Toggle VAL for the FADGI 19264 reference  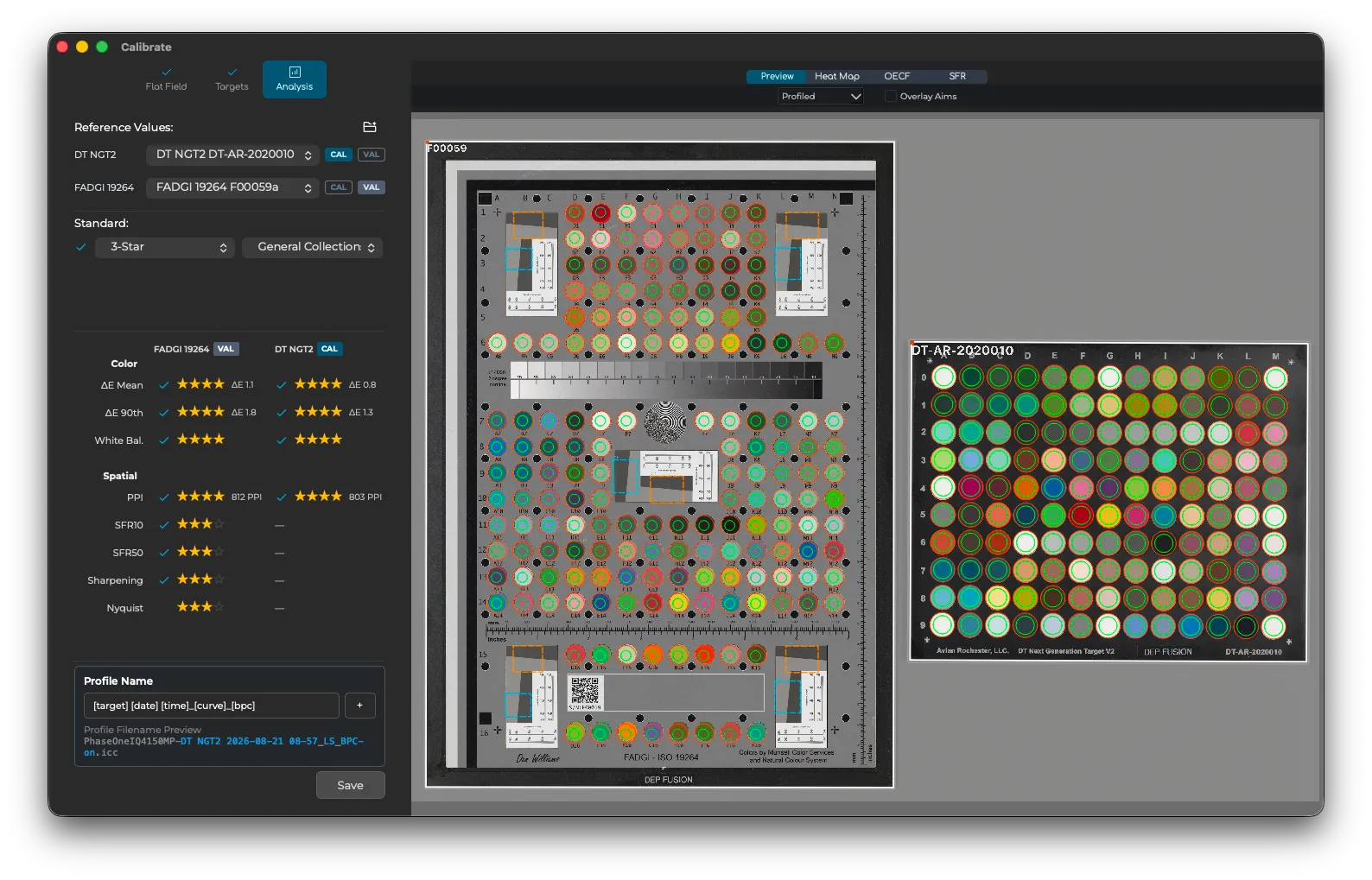tap(372, 187)
